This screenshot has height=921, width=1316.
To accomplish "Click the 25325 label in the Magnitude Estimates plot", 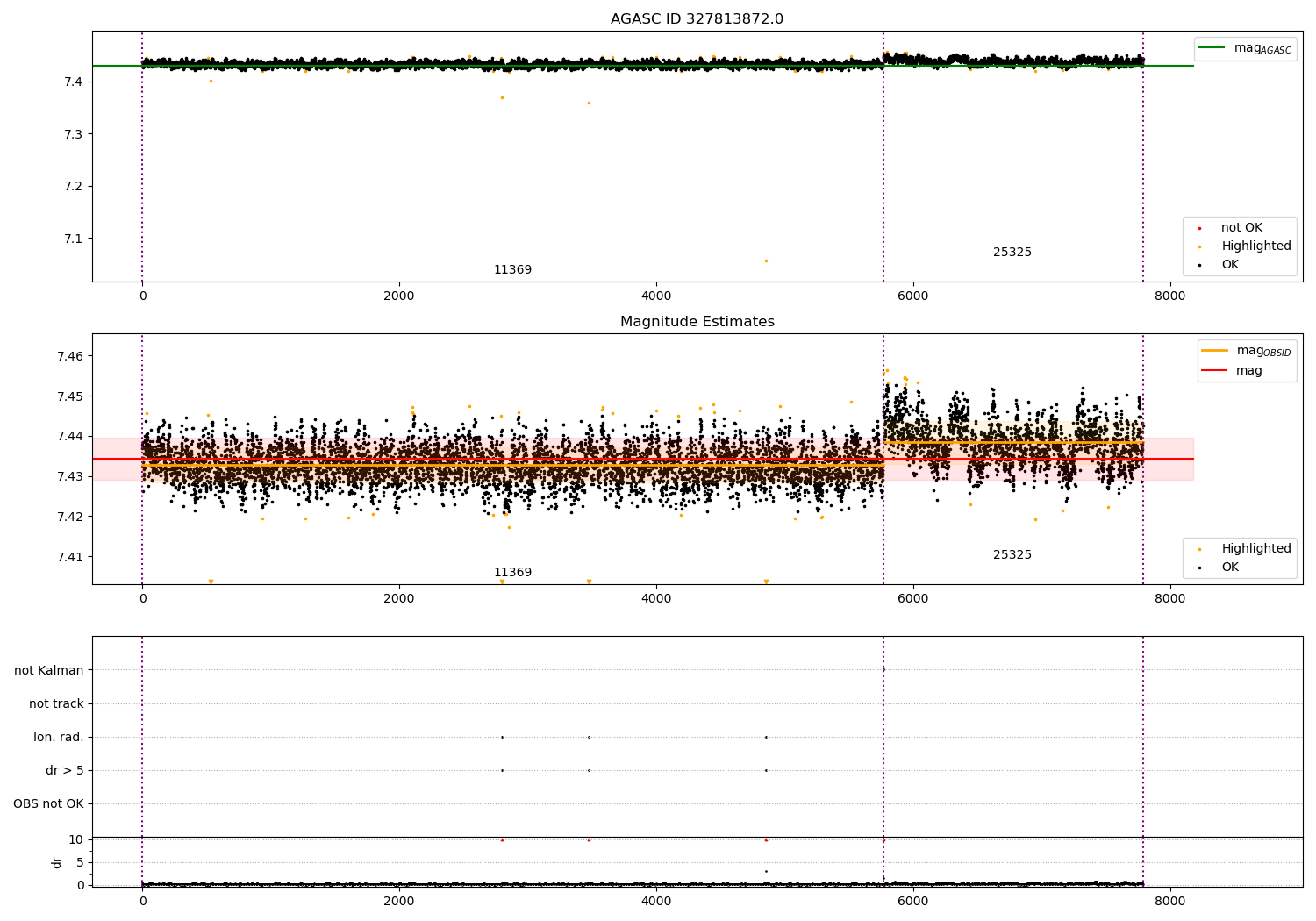I will [x=1012, y=555].
